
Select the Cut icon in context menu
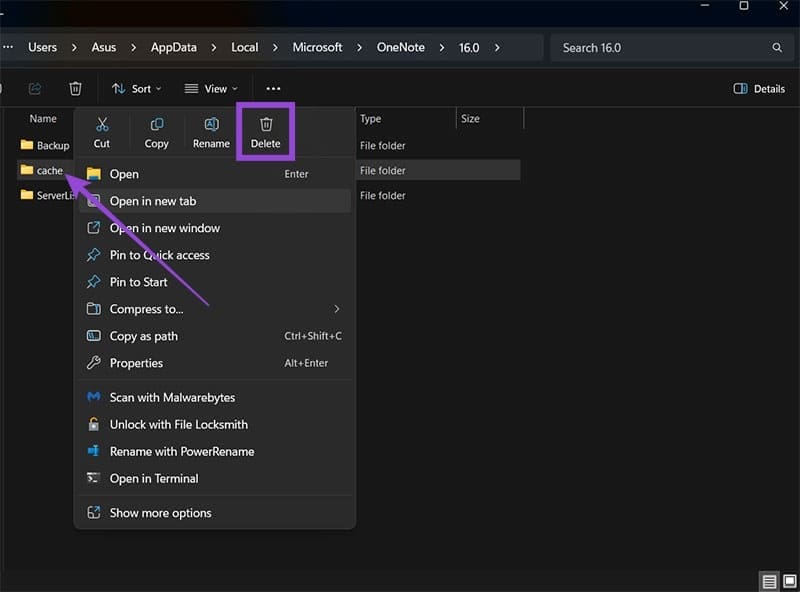click(101, 130)
